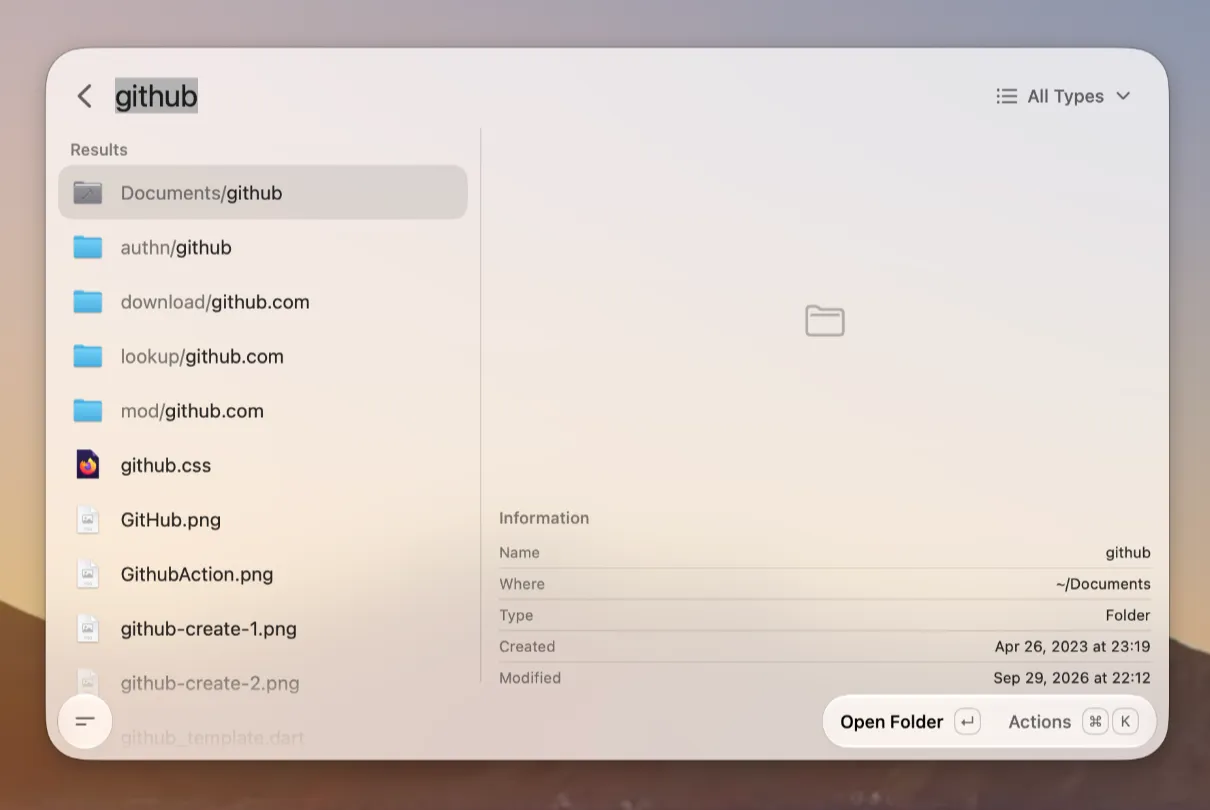Select the GitHub.png file result

tap(263, 519)
